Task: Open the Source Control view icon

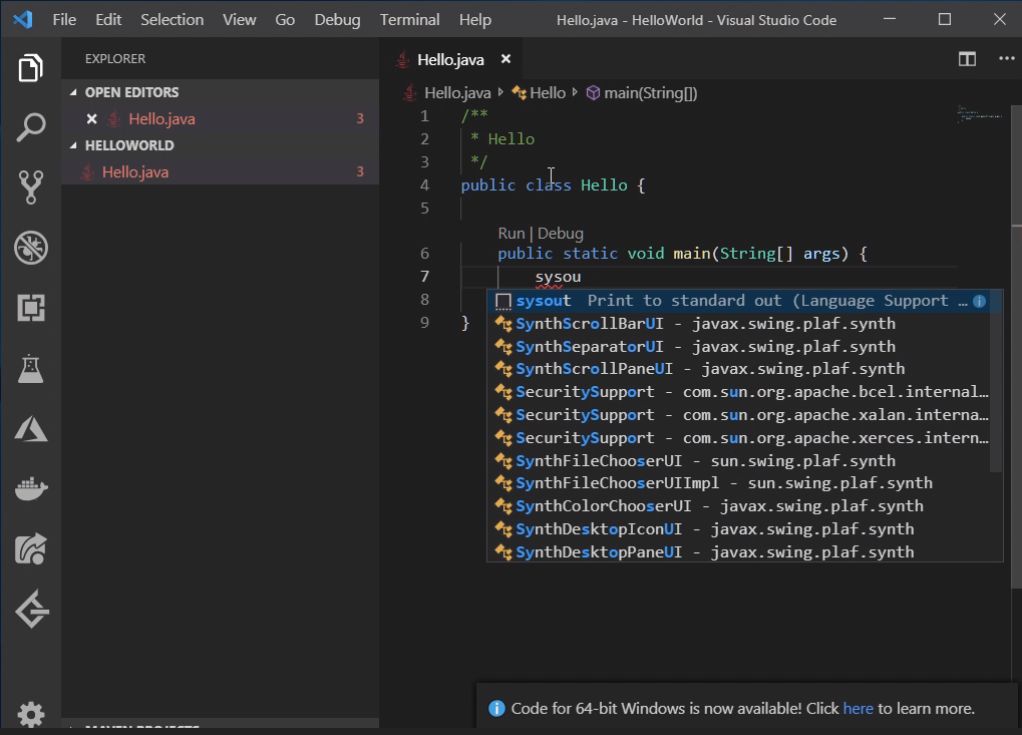Action: (31, 187)
